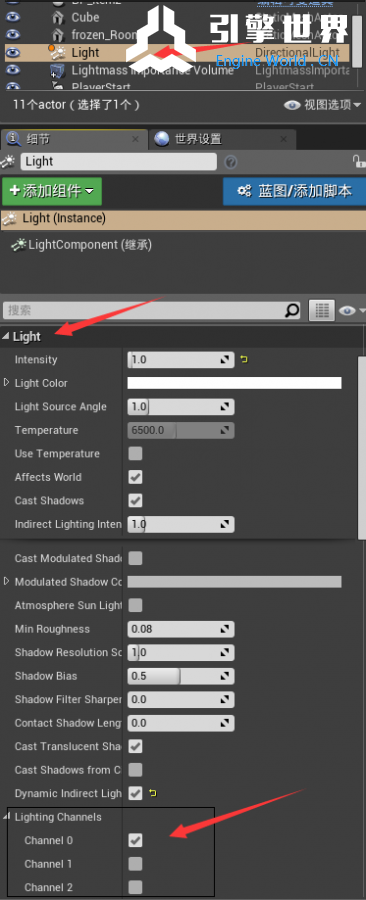
Task: Collapse the Lighting Channels section
Action: (x=10, y=817)
